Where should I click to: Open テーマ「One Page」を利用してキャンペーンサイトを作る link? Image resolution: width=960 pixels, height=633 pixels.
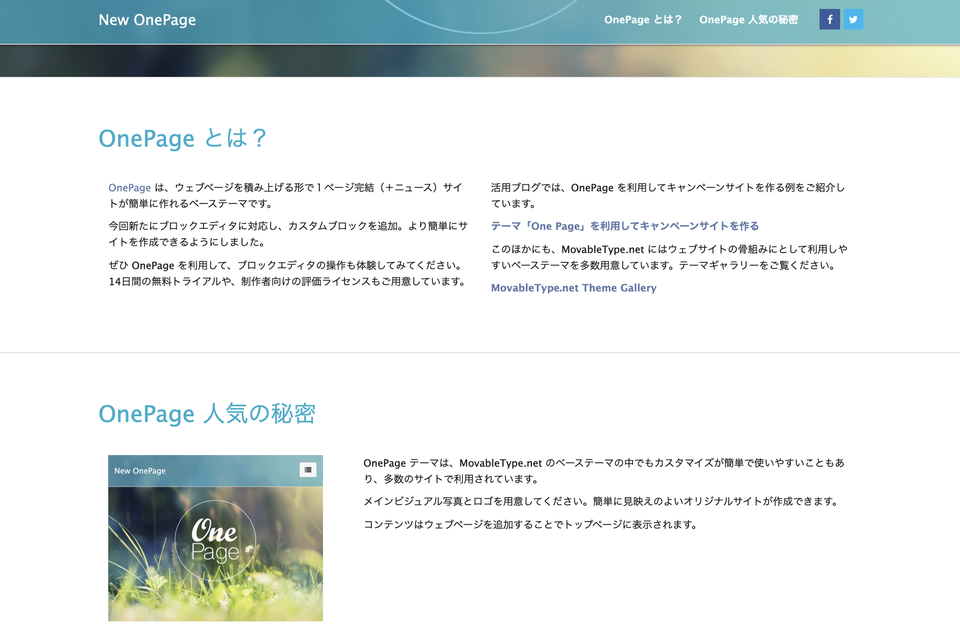pyautogui.click(x=624, y=226)
